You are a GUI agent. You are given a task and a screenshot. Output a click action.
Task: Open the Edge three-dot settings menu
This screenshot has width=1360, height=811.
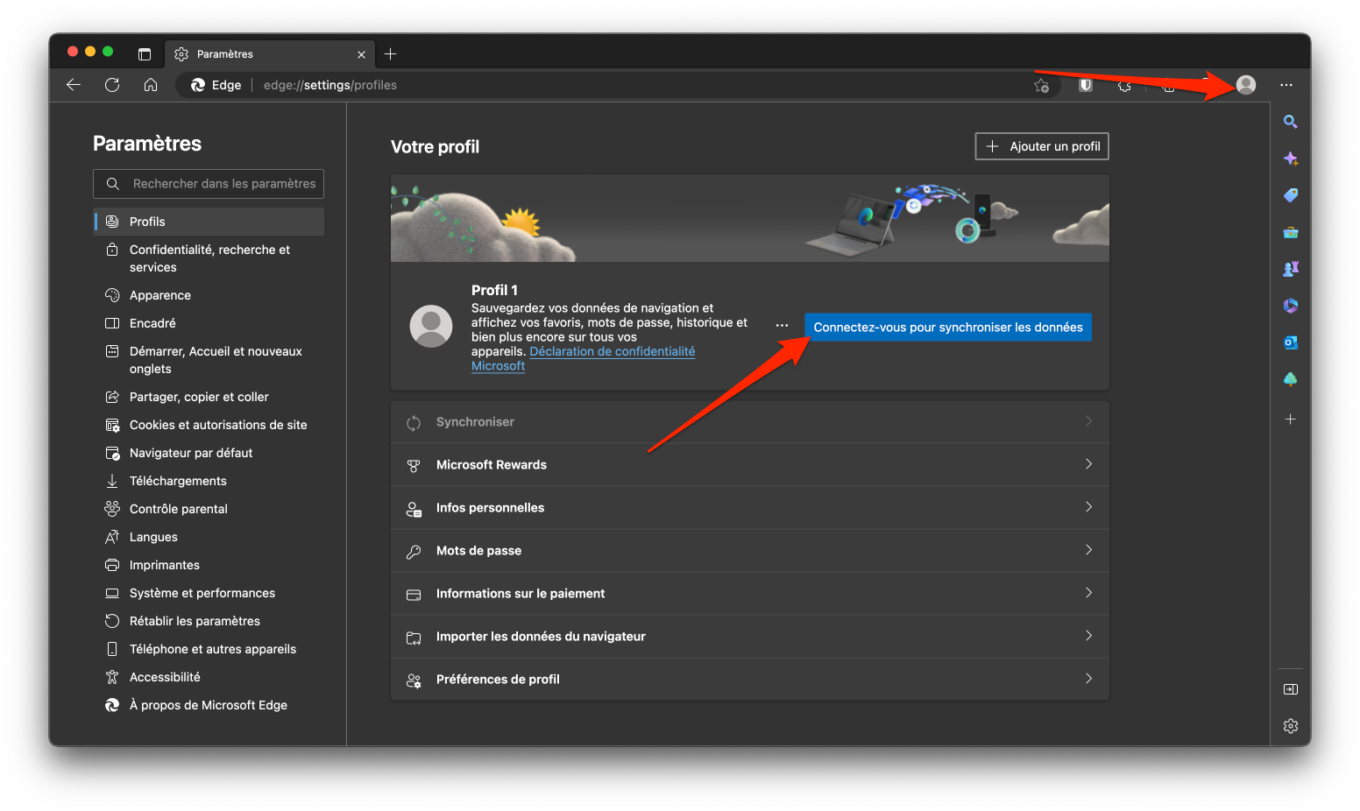(x=1287, y=85)
